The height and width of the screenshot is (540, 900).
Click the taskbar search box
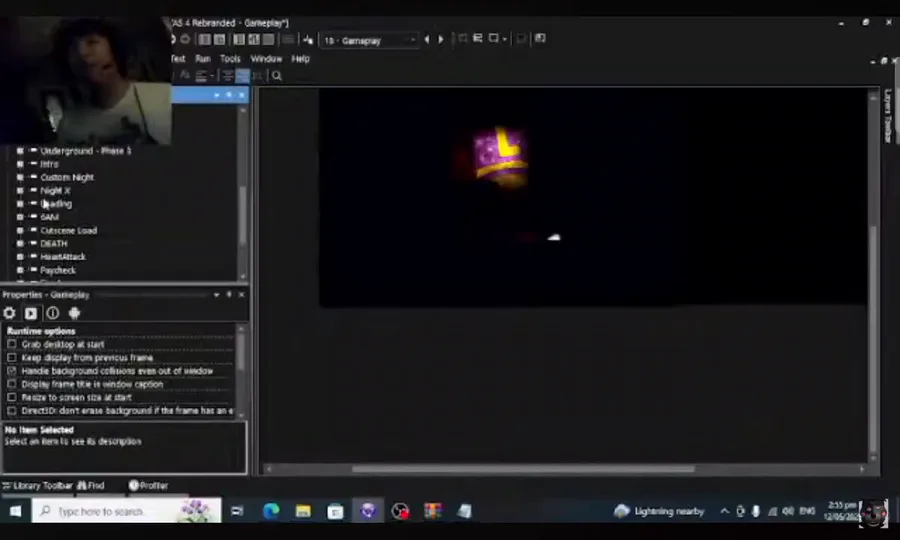(126, 510)
